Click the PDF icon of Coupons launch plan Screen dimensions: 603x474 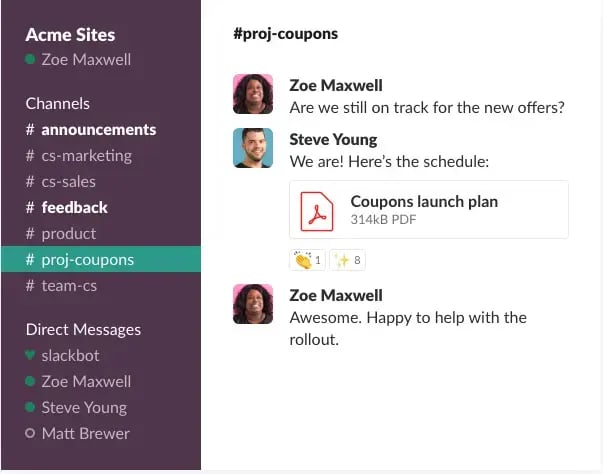(316, 209)
